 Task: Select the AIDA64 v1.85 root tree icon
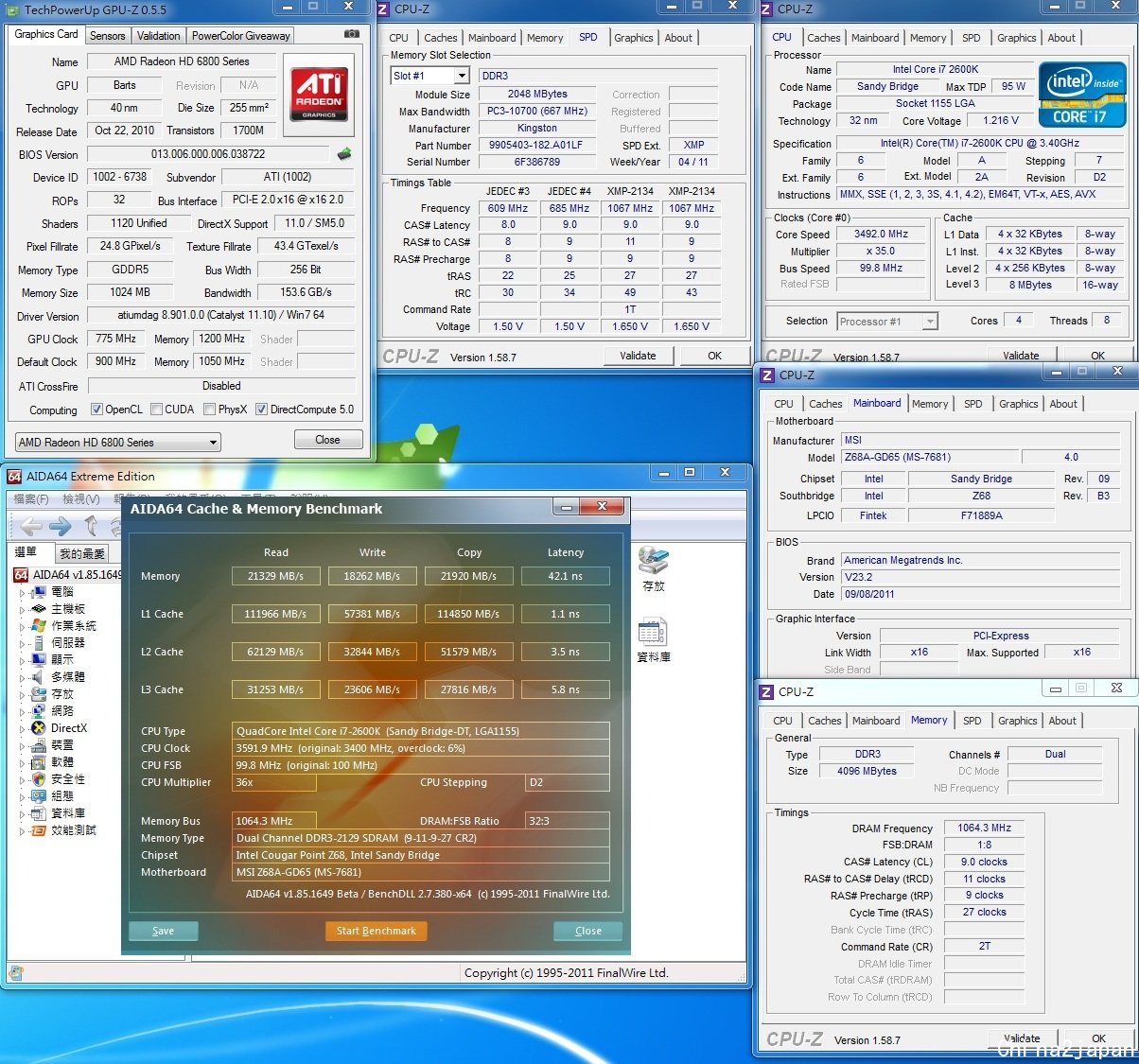[21, 575]
